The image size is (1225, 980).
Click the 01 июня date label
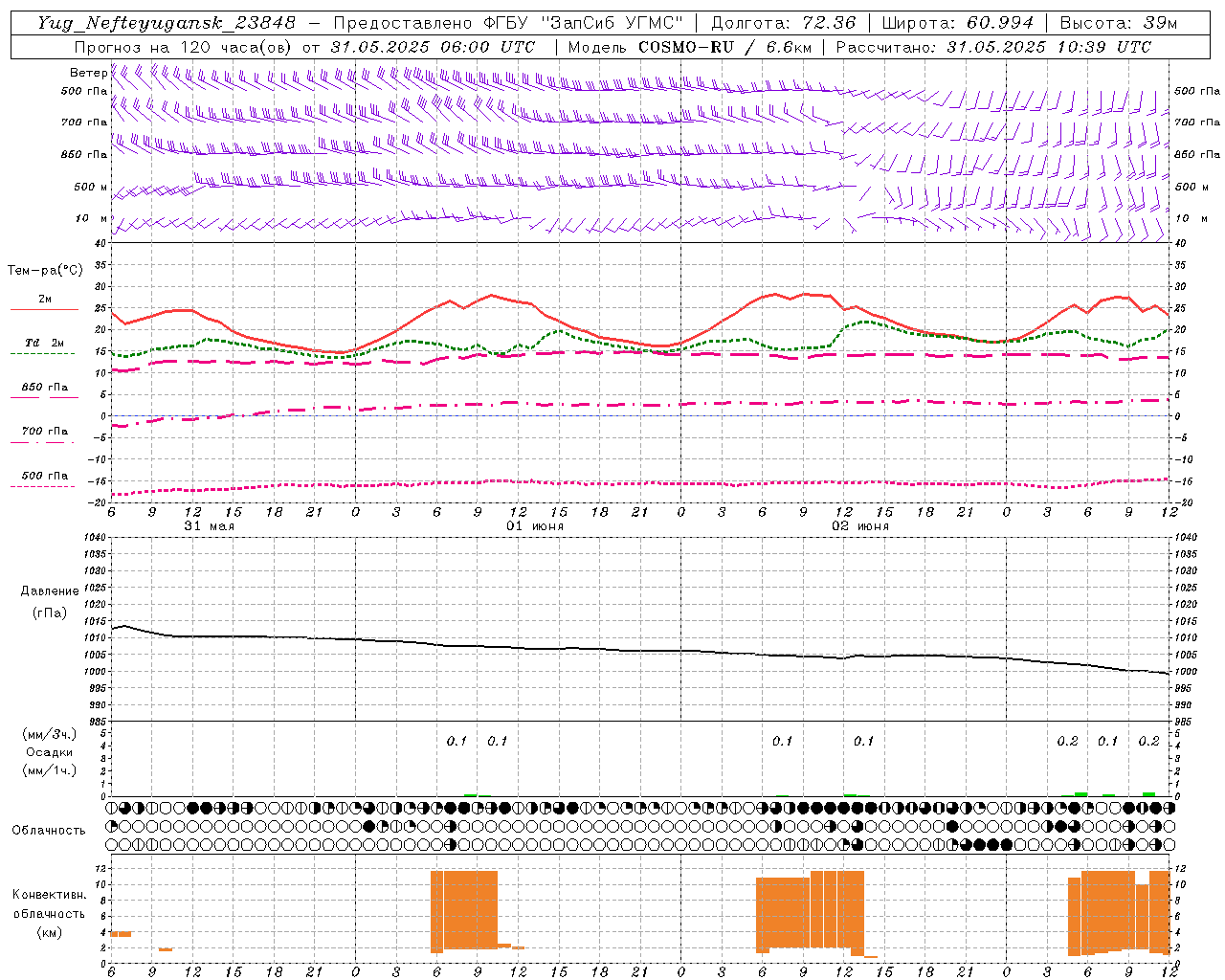click(535, 526)
